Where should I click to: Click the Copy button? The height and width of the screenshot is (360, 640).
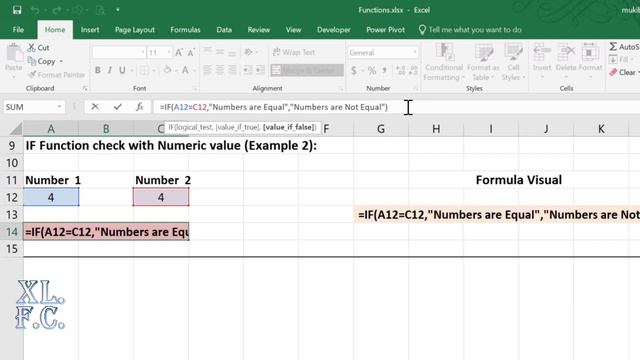[41, 61]
